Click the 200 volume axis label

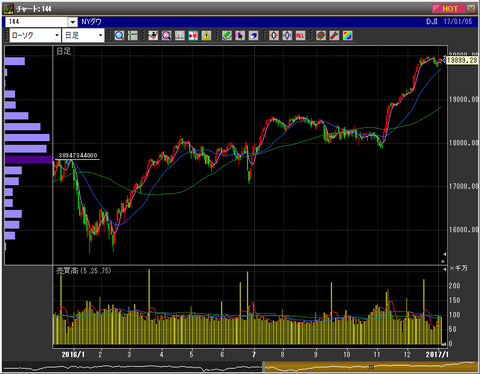point(455,286)
